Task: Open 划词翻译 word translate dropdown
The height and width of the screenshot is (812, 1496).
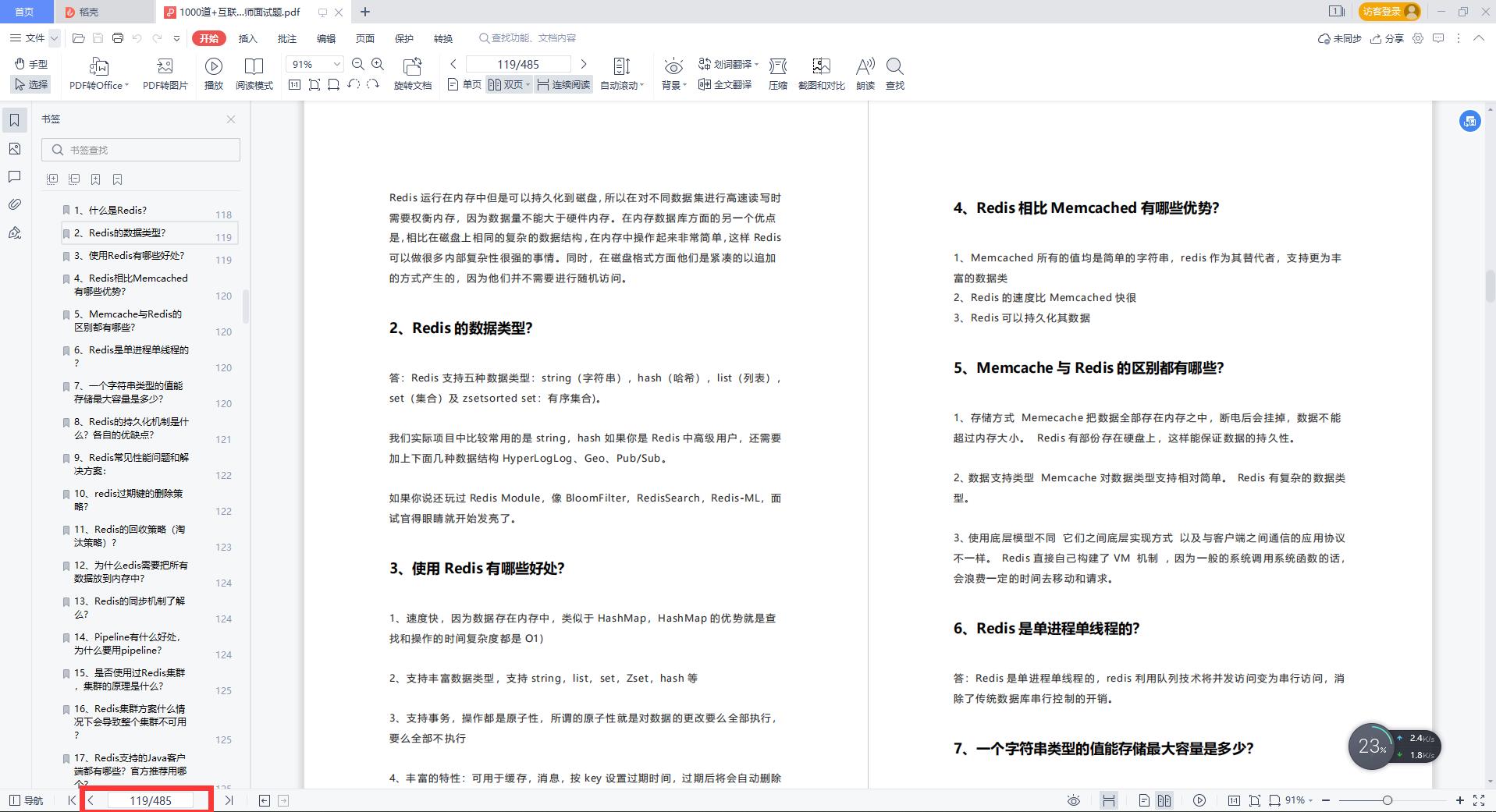Action: pos(728,64)
